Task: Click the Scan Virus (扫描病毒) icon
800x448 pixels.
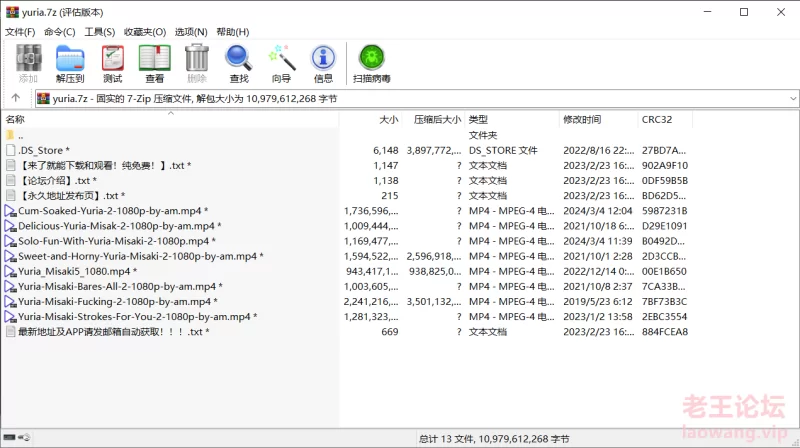Action: (x=371, y=63)
